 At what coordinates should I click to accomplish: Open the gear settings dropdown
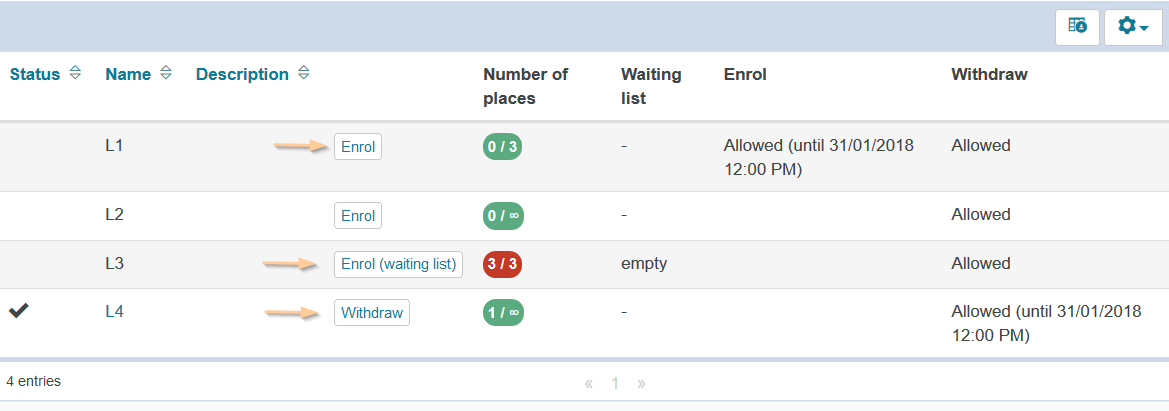(1132, 27)
